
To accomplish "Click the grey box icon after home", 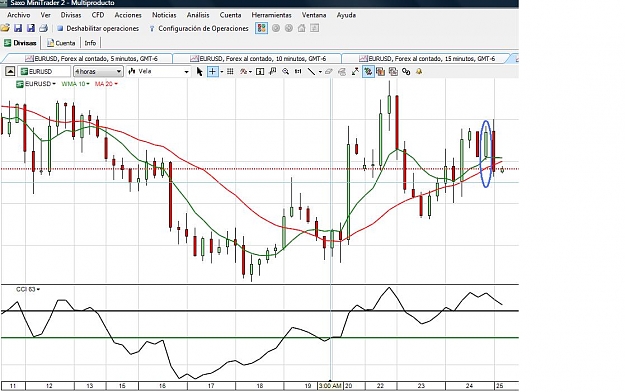I will tap(314, 28).
